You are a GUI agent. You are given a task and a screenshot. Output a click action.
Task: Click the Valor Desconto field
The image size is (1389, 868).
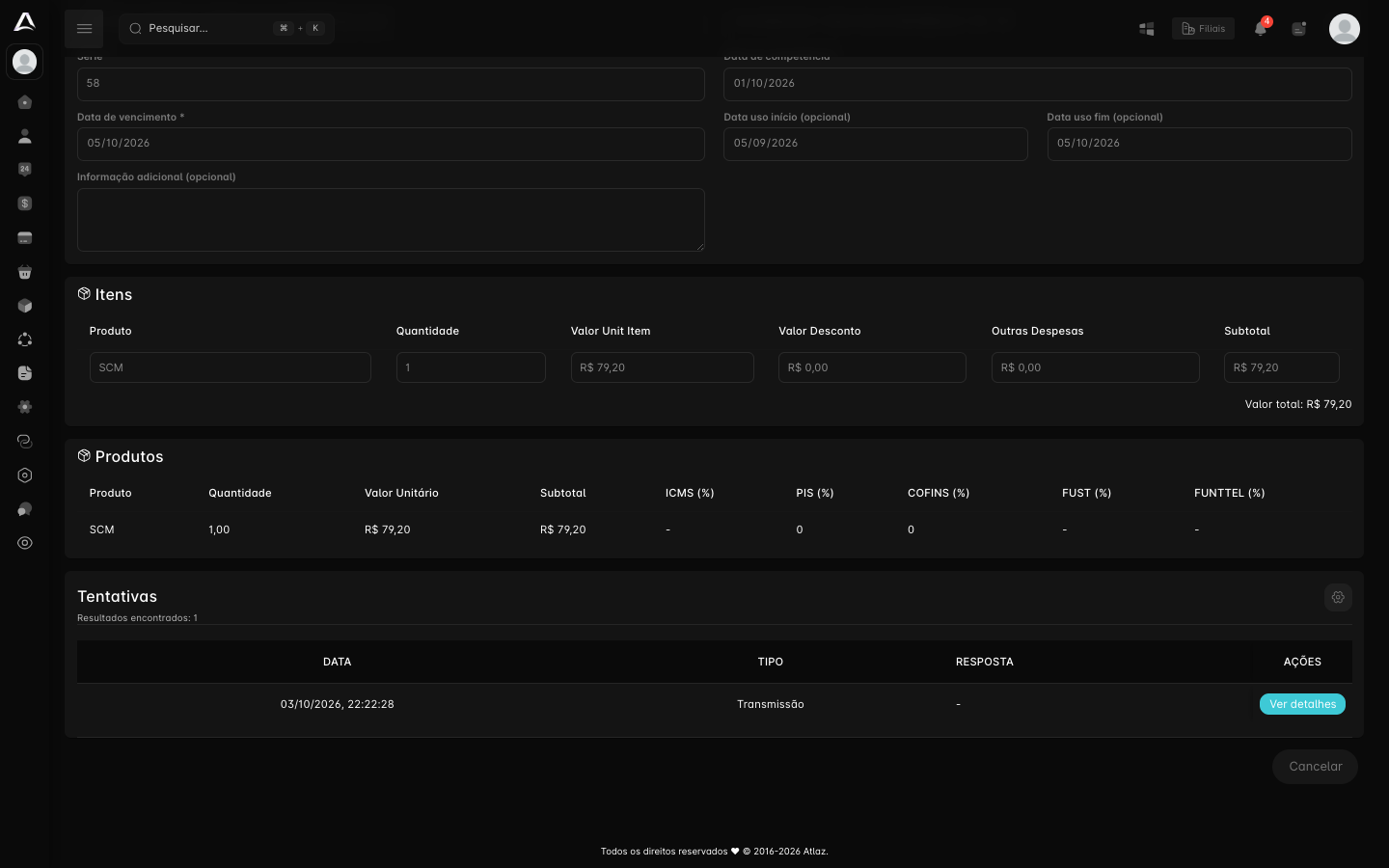click(x=872, y=367)
